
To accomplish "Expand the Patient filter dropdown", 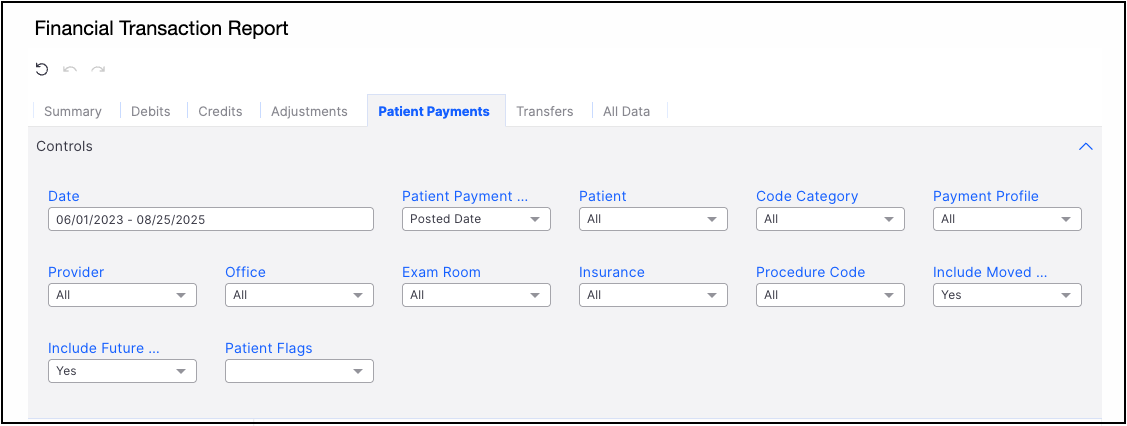I will (653, 219).
